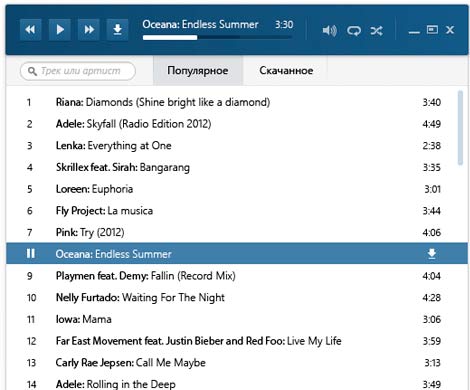
Task: Seek within the Endless Summer progress bar
Action: coord(218,38)
